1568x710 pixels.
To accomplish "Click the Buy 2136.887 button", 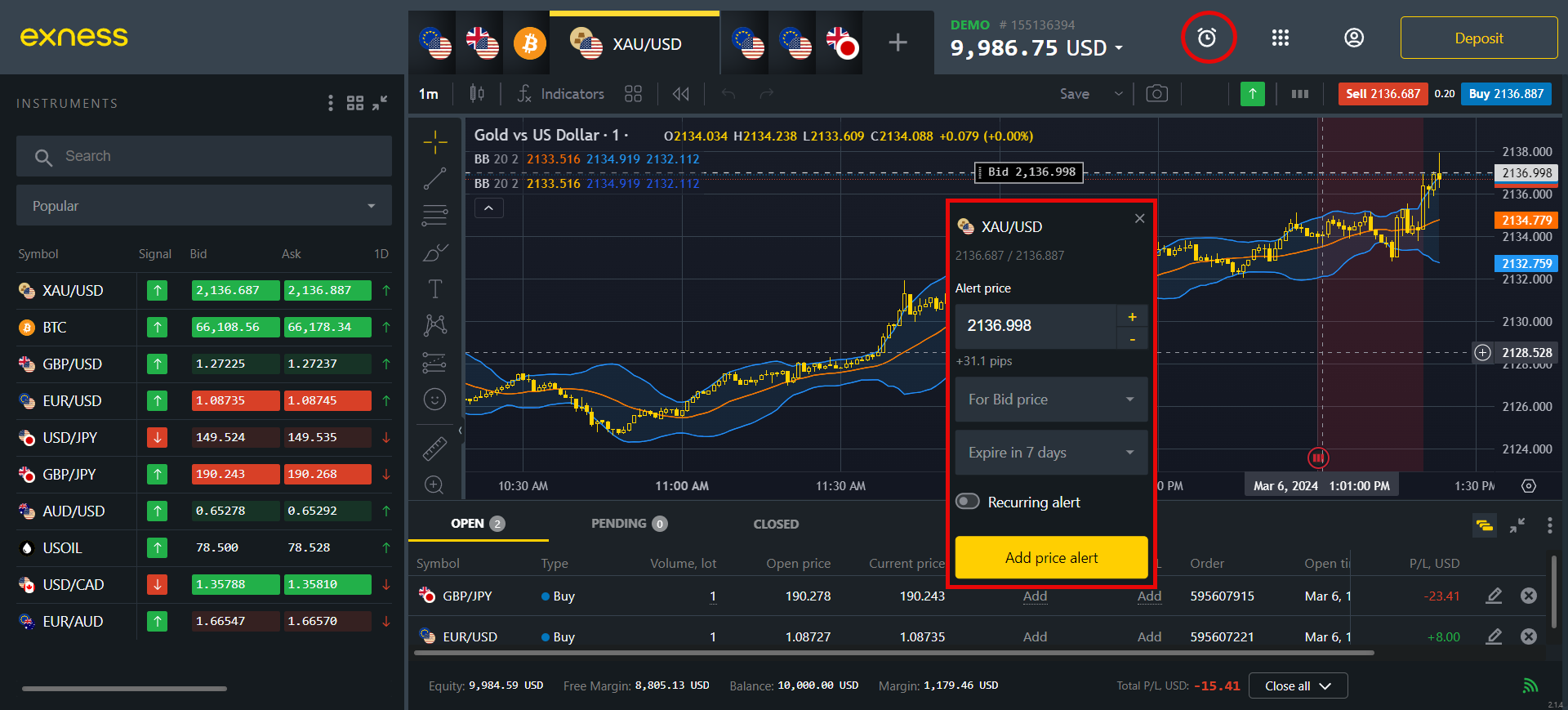I will 1506,94.
